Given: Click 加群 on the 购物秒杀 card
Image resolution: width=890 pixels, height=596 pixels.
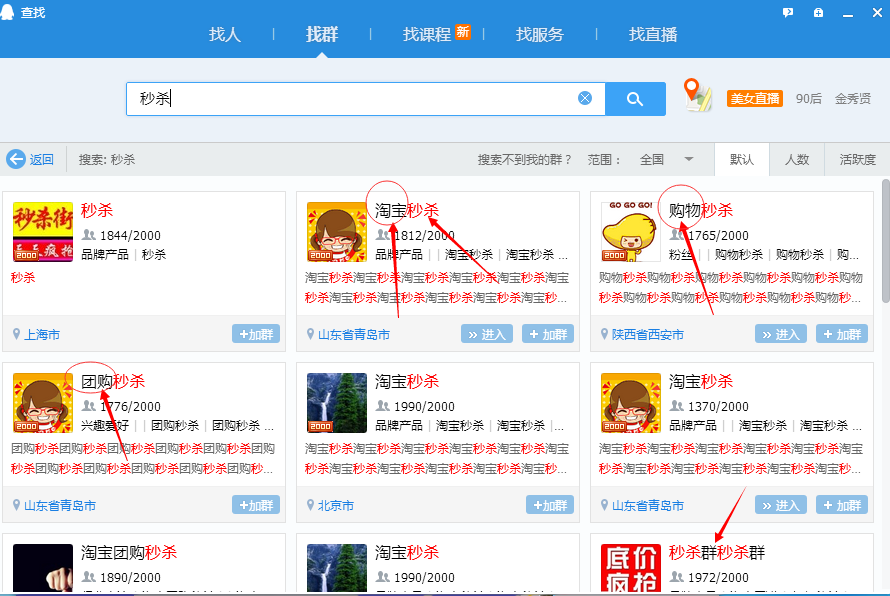Looking at the screenshot, I should point(842,334).
